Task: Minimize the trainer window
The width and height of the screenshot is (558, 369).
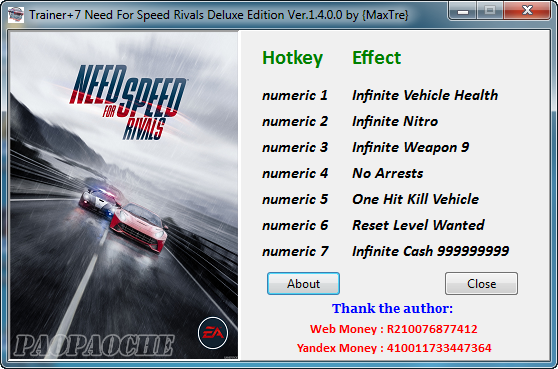Action: click(463, 11)
